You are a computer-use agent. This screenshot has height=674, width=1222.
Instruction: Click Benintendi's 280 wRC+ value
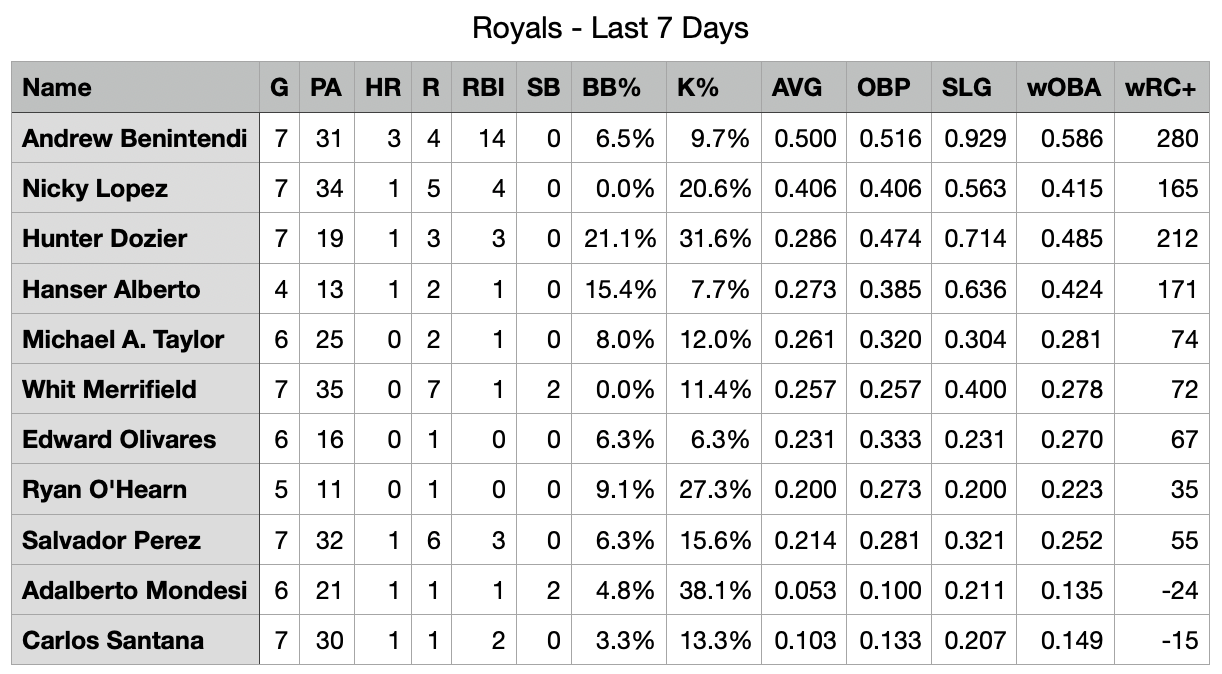click(1175, 138)
